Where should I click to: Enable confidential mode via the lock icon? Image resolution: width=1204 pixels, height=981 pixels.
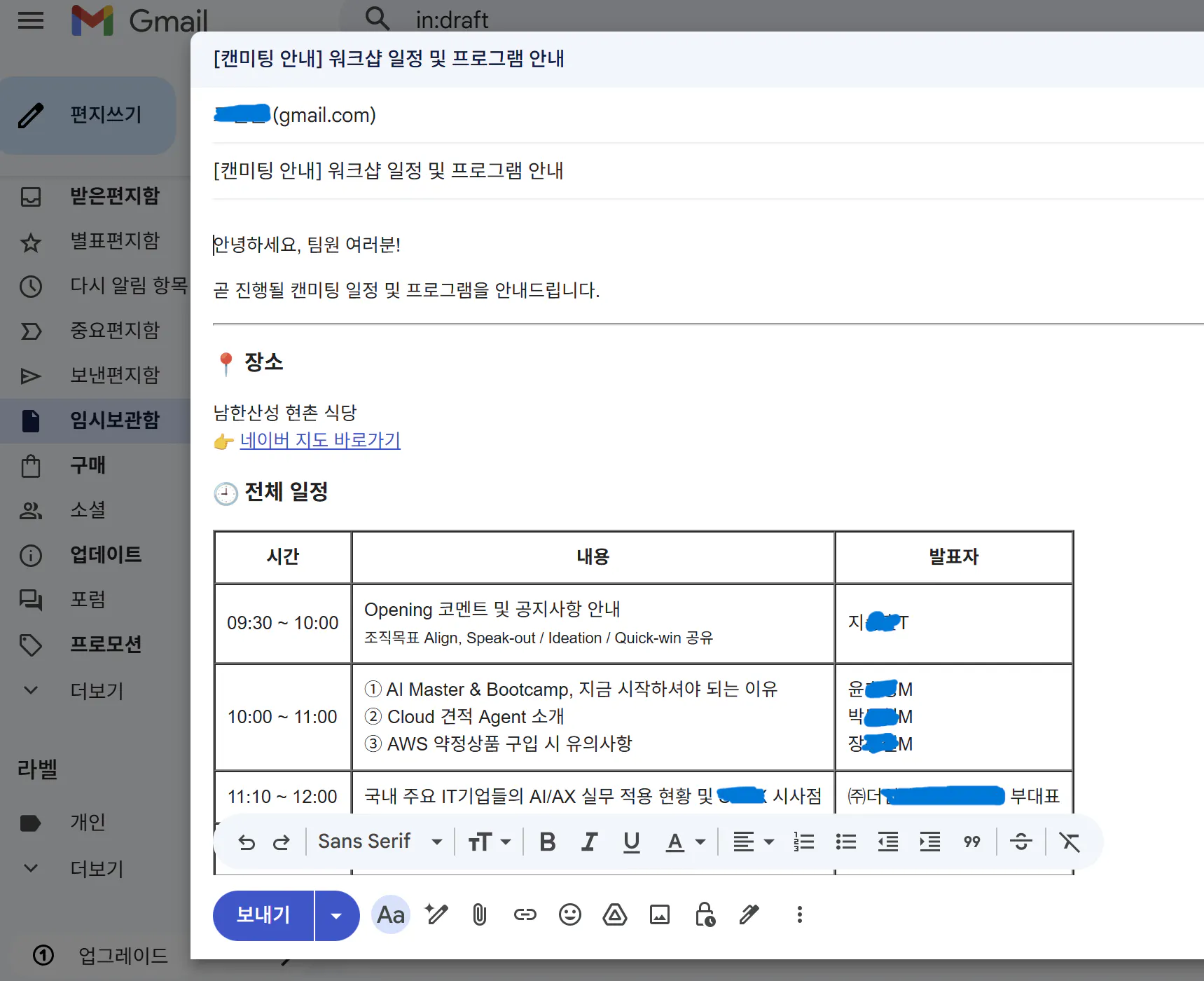point(705,914)
